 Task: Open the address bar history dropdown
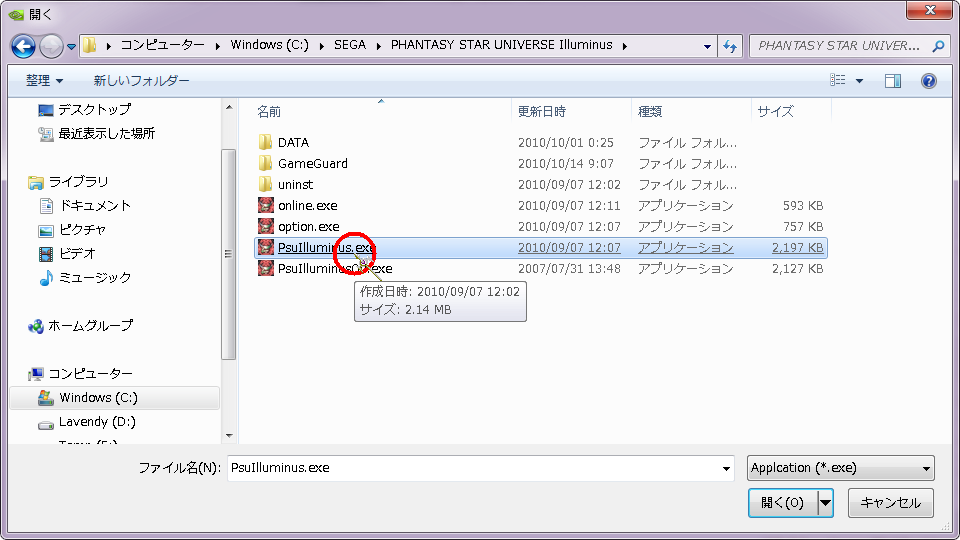(x=707, y=46)
